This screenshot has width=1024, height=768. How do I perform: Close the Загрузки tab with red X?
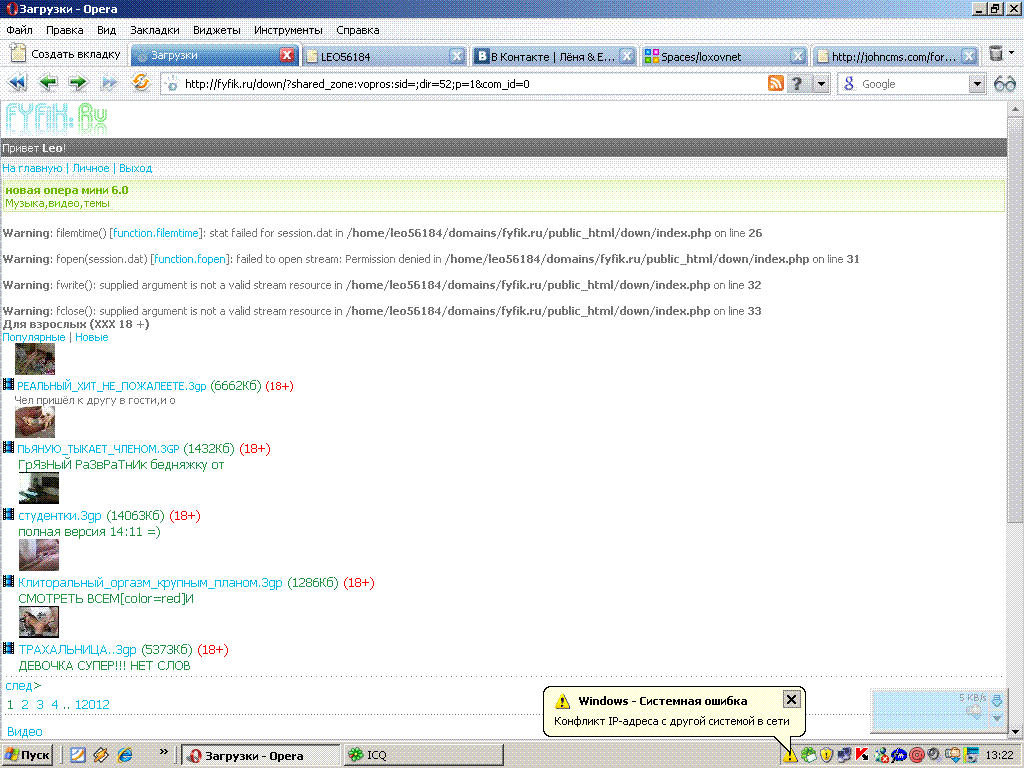click(x=287, y=56)
